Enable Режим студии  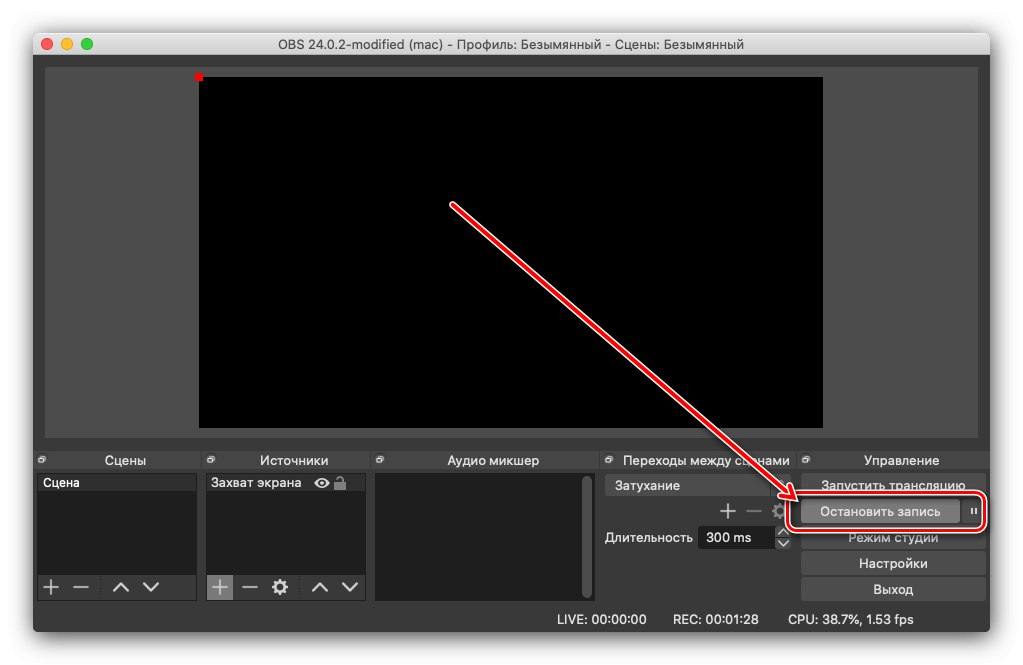(893, 538)
